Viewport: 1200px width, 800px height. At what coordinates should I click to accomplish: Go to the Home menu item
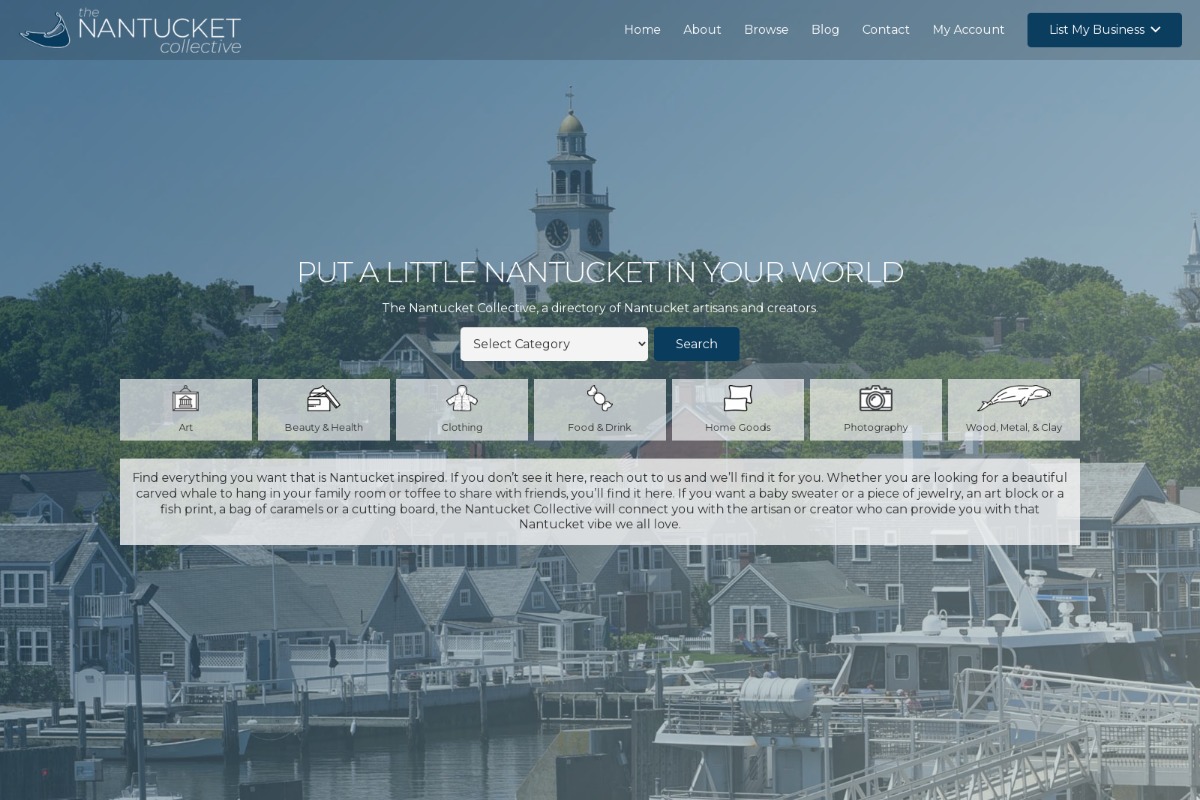[x=642, y=30]
